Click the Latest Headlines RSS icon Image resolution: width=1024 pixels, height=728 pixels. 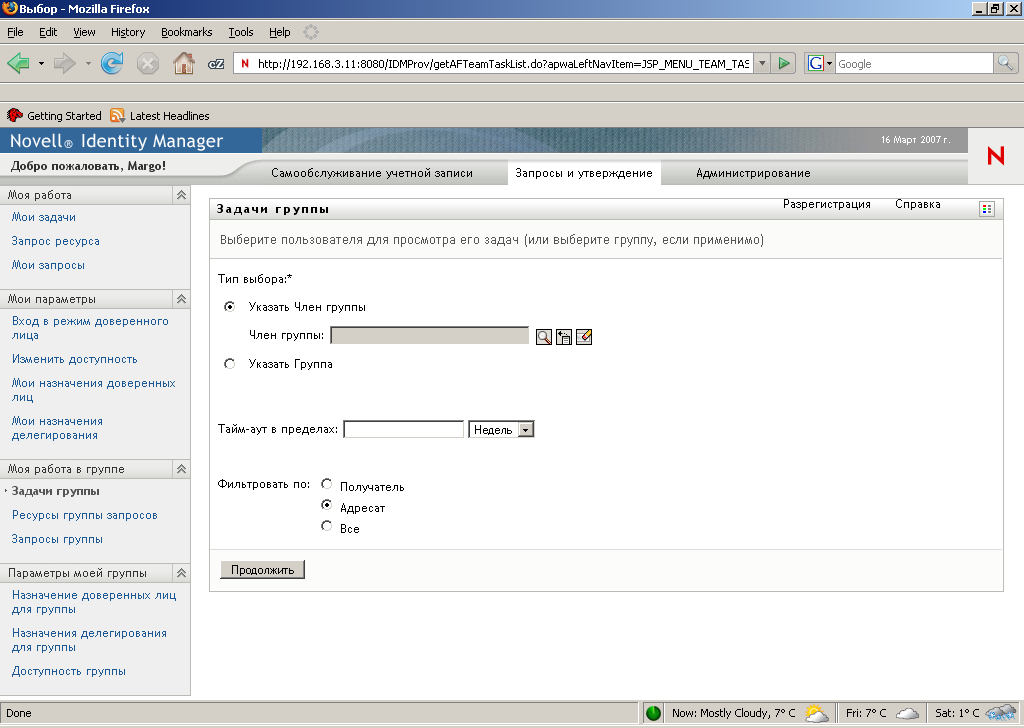tap(118, 116)
